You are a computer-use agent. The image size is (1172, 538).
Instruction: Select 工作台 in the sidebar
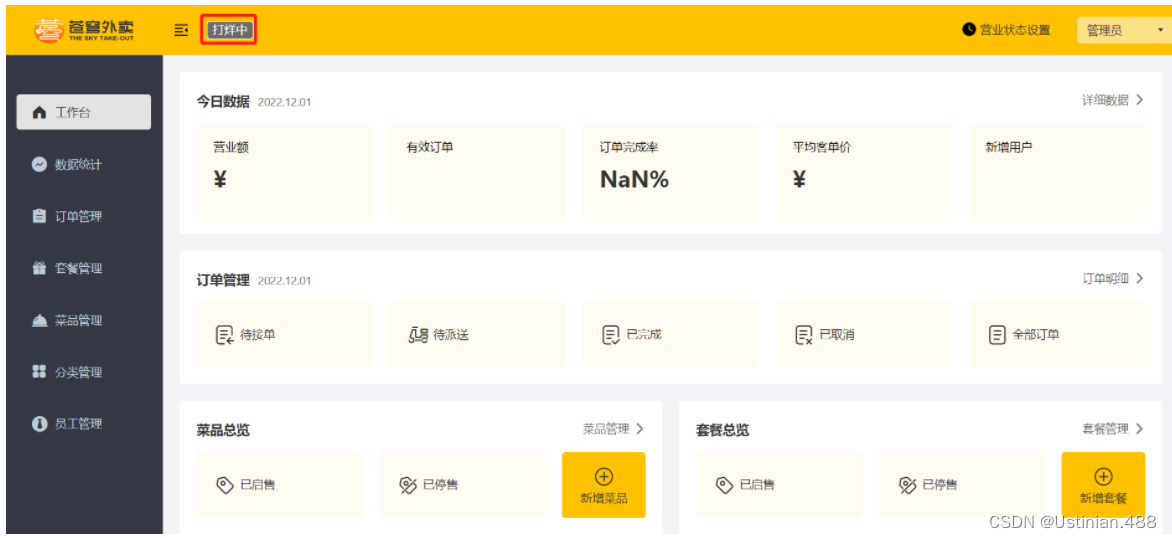pos(84,113)
